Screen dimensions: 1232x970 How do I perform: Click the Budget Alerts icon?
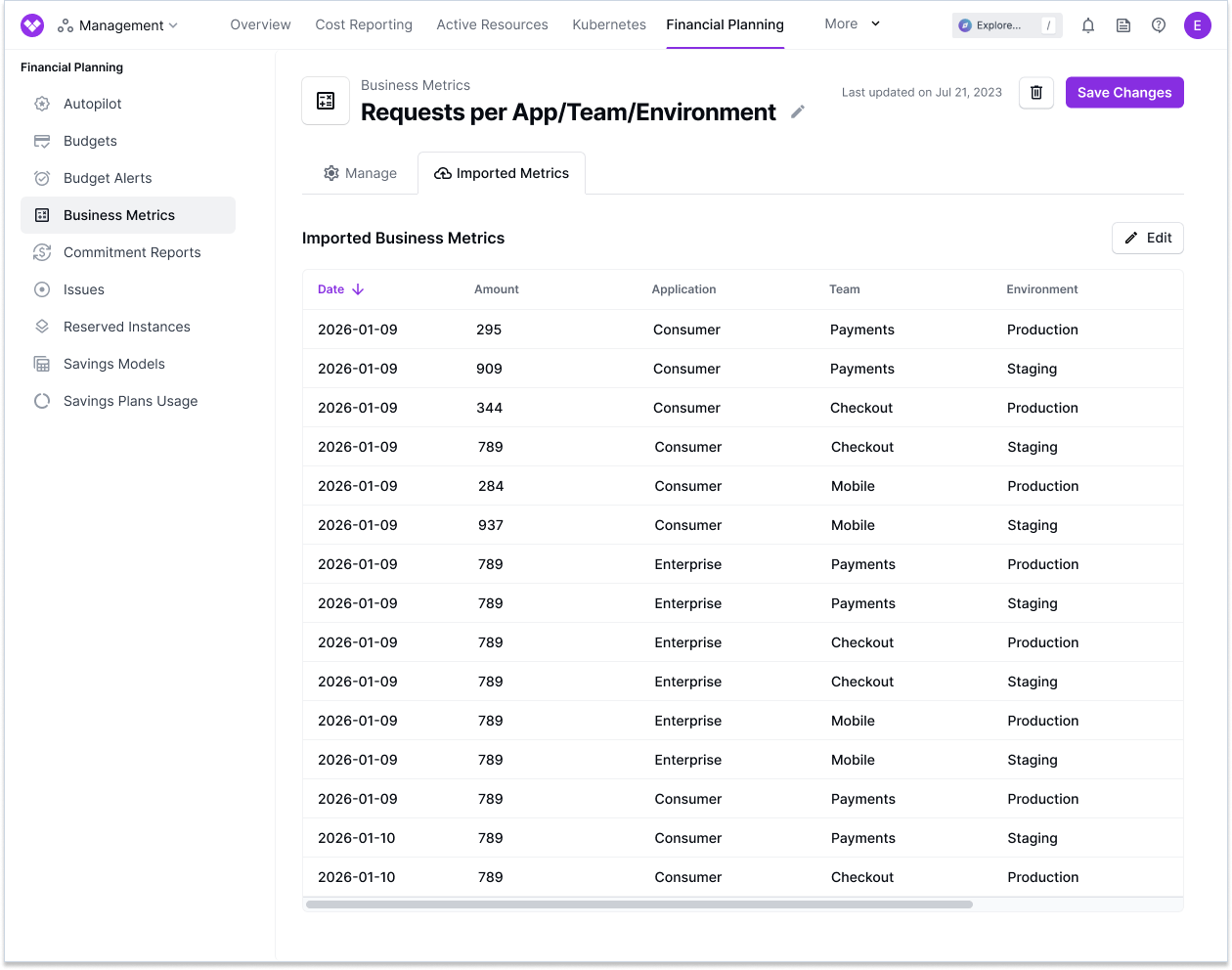pos(42,178)
